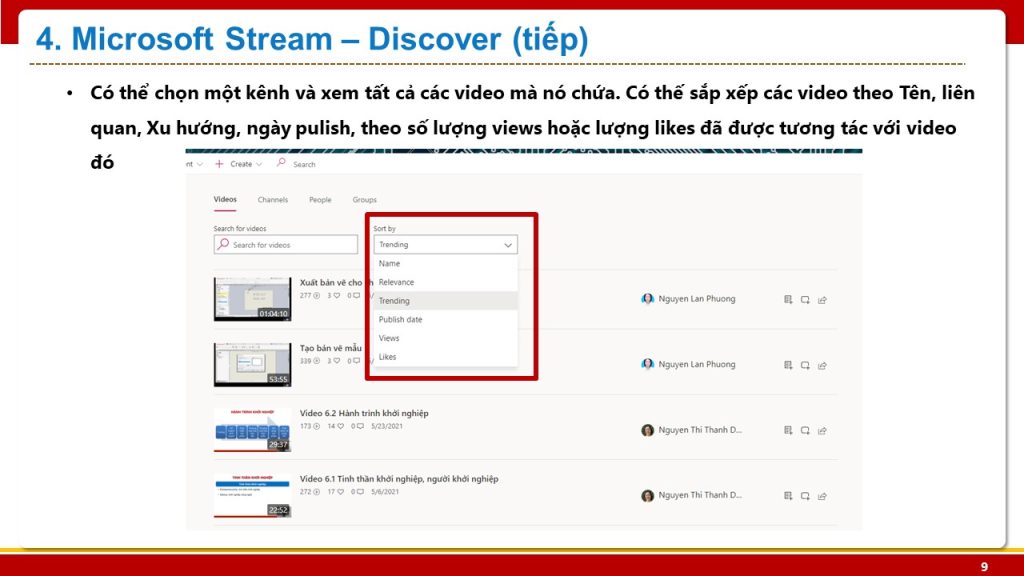This screenshot has height=576, width=1024.
Task: Open the Sort by Trending combo box
Action: point(445,244)
